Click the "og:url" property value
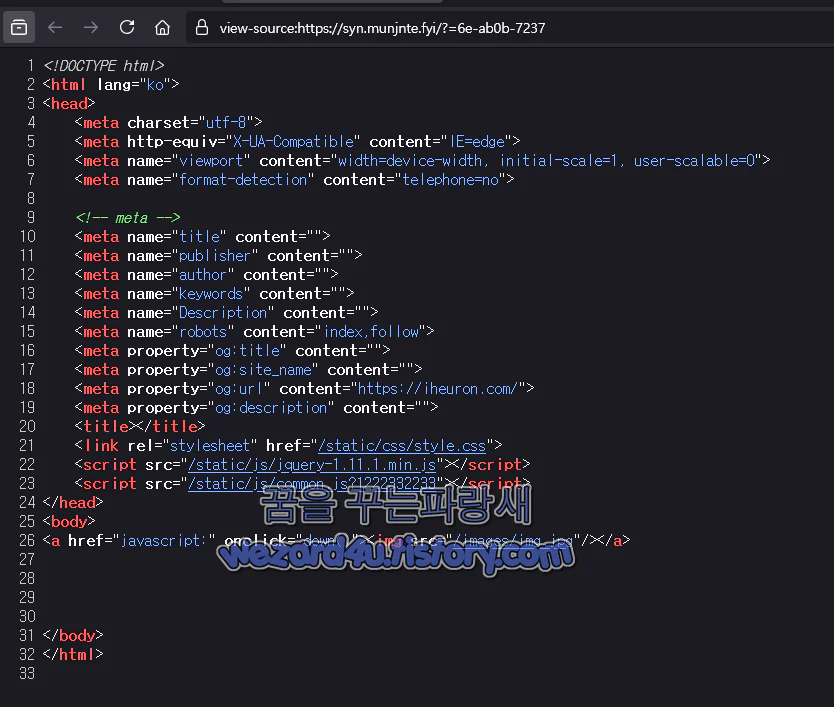Screen dimensions: 834x707 pos(239,388)
